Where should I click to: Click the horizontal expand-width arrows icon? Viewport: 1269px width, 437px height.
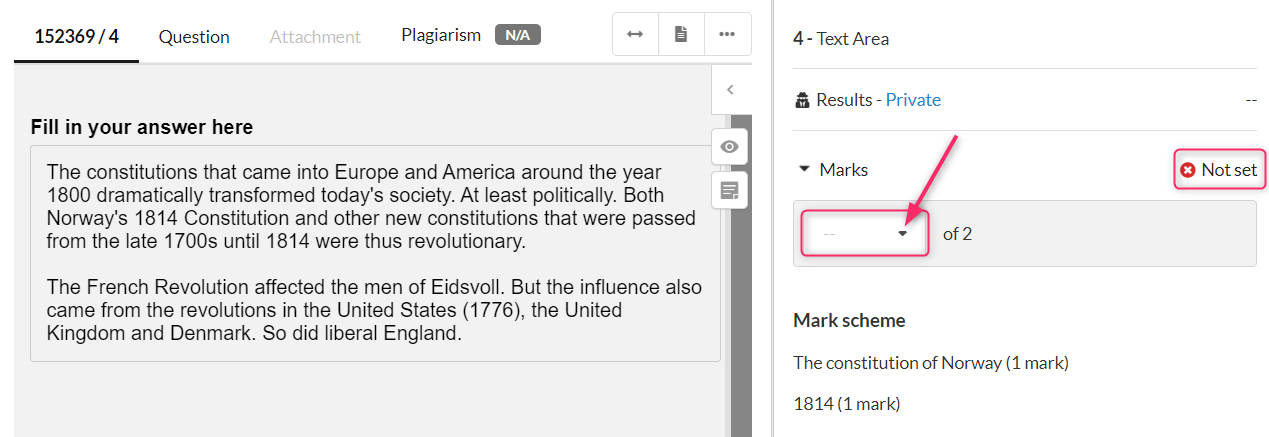(635, 34)
